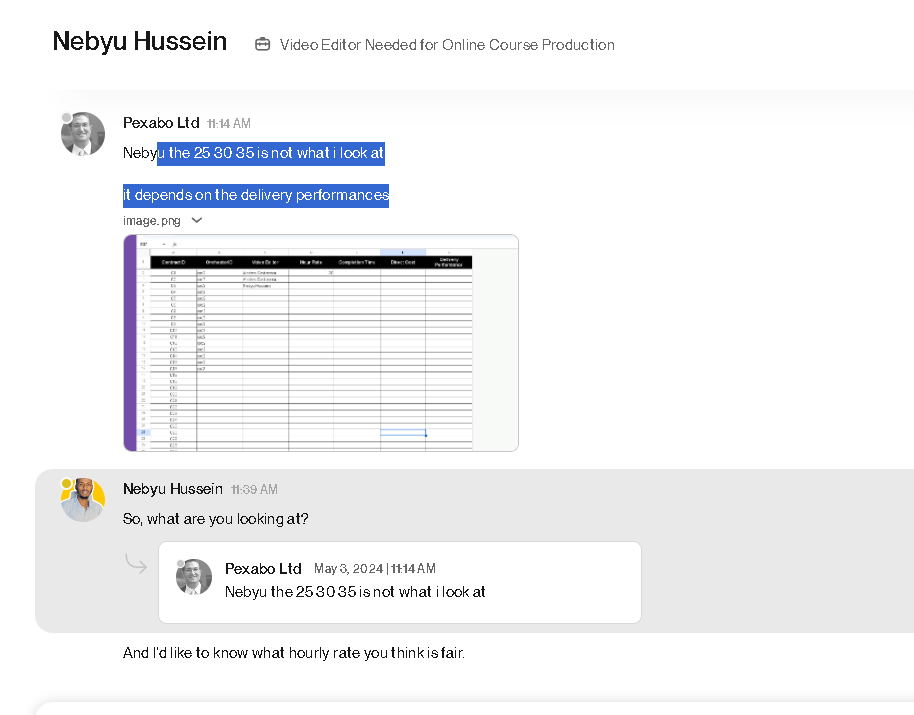Click Pexabo Ltd sender name at 11:14 AM
Image resolution: width=914 pixels, height=715 pixels.
pyautogui.click(x=161, y=123)
